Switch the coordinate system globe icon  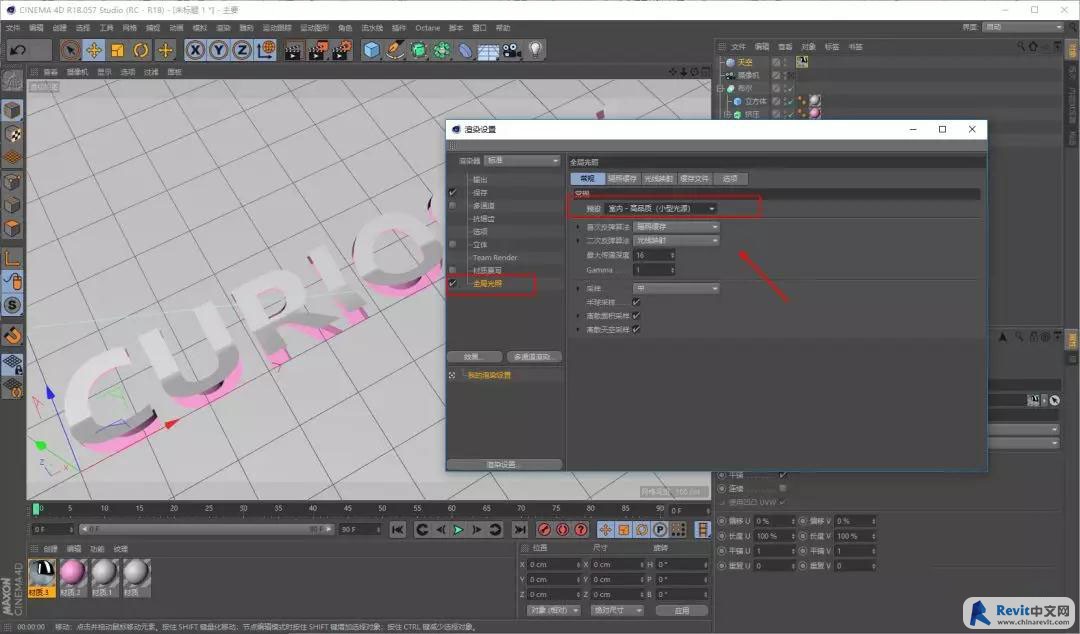coord(266,50)
